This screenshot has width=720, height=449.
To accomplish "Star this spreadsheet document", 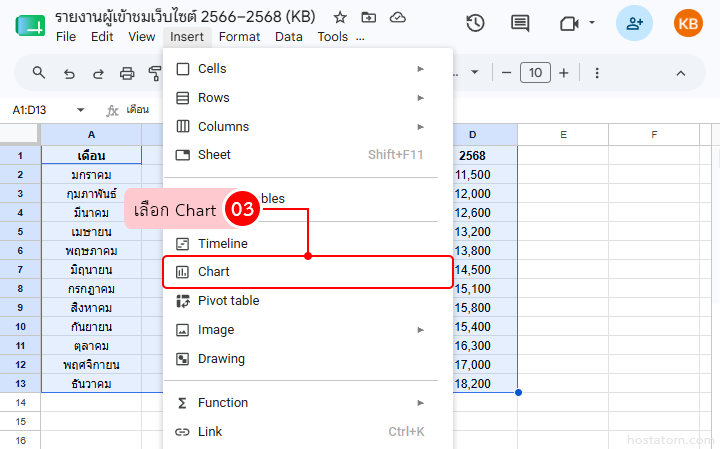I will click(340, 17).
